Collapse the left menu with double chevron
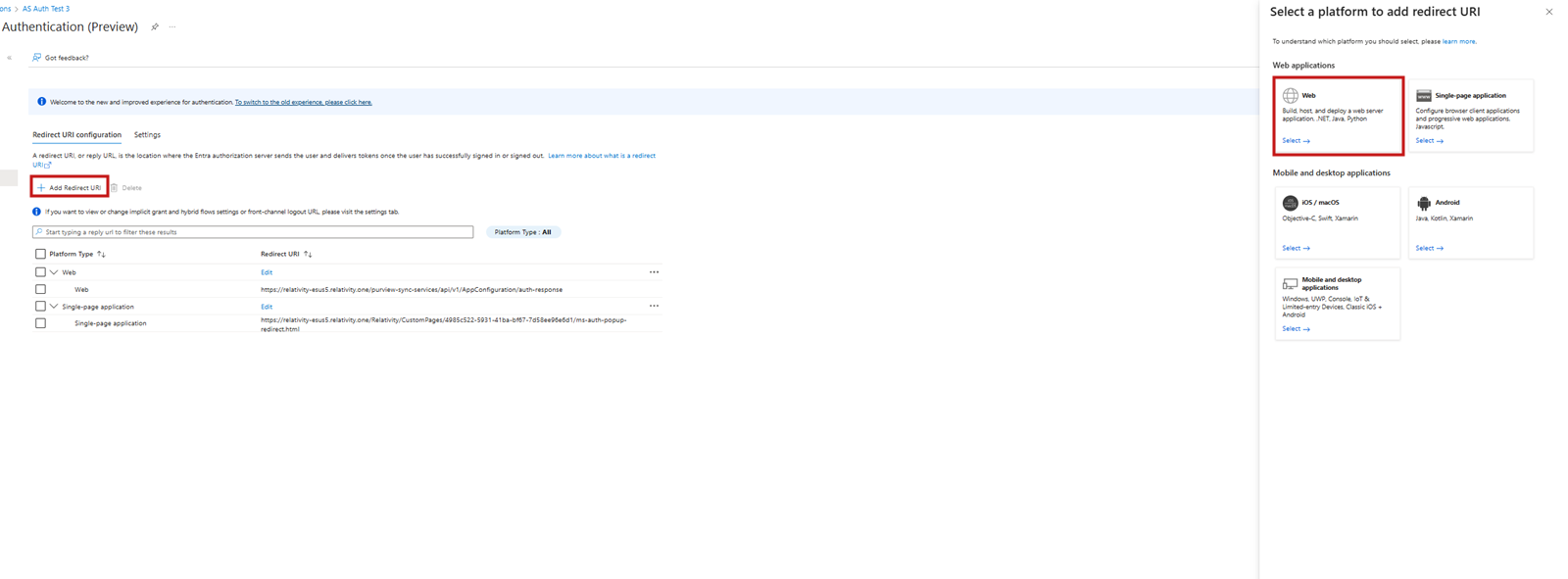Viewport: 1568px width, 579px height. [x=10, y=58]
